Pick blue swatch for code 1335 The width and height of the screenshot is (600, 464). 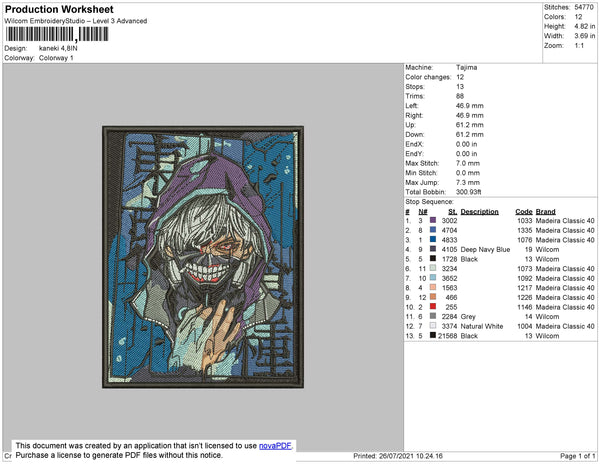(x=433, y=230)
